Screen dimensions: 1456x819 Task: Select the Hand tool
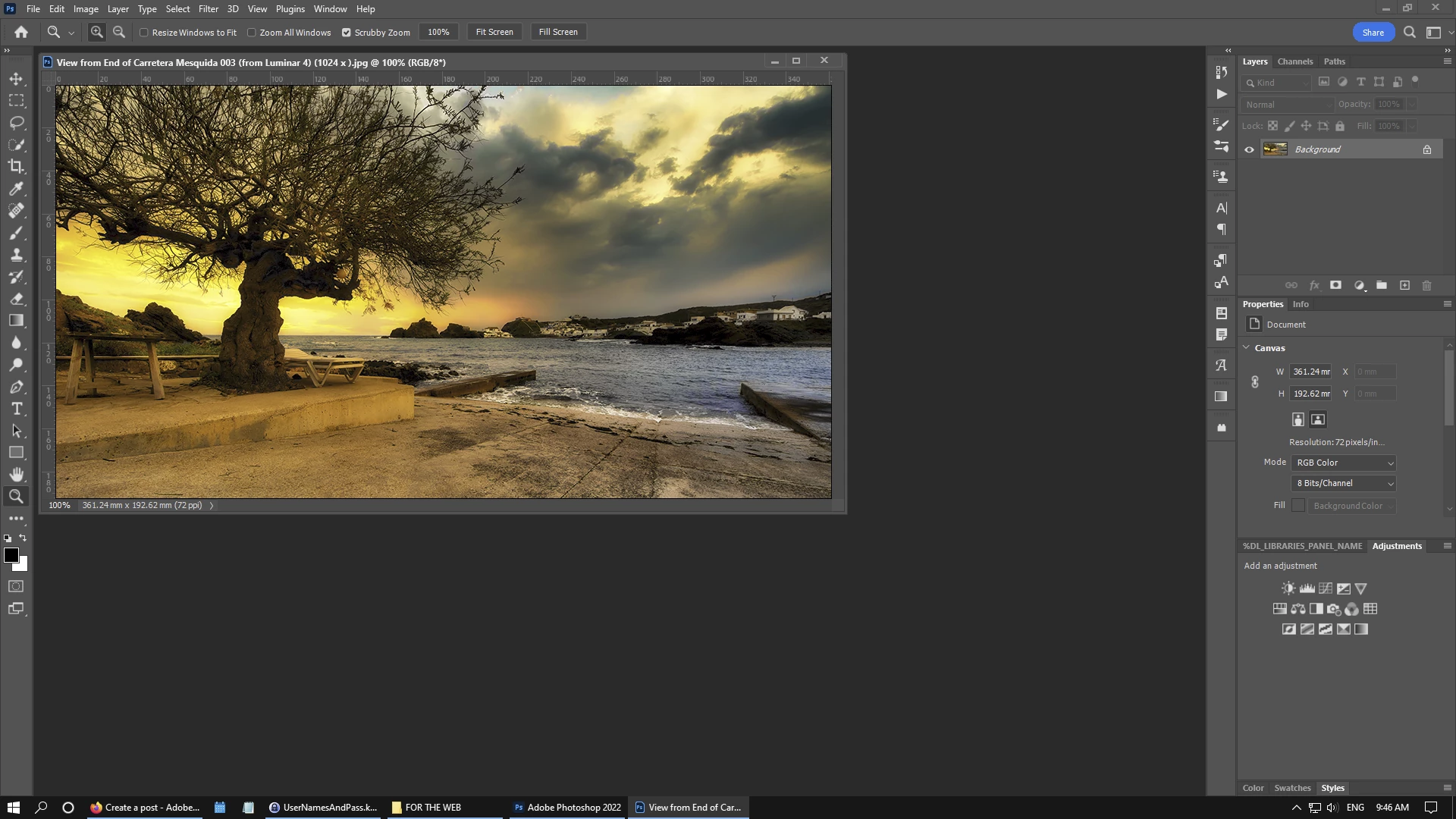coord(16,475)
